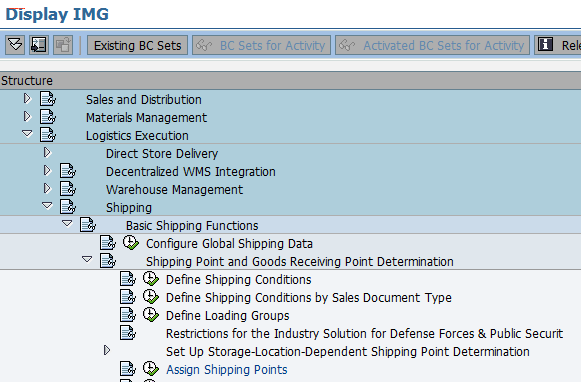Open documentation icon for Configure Global Shipping Data

tap(108, 243)
